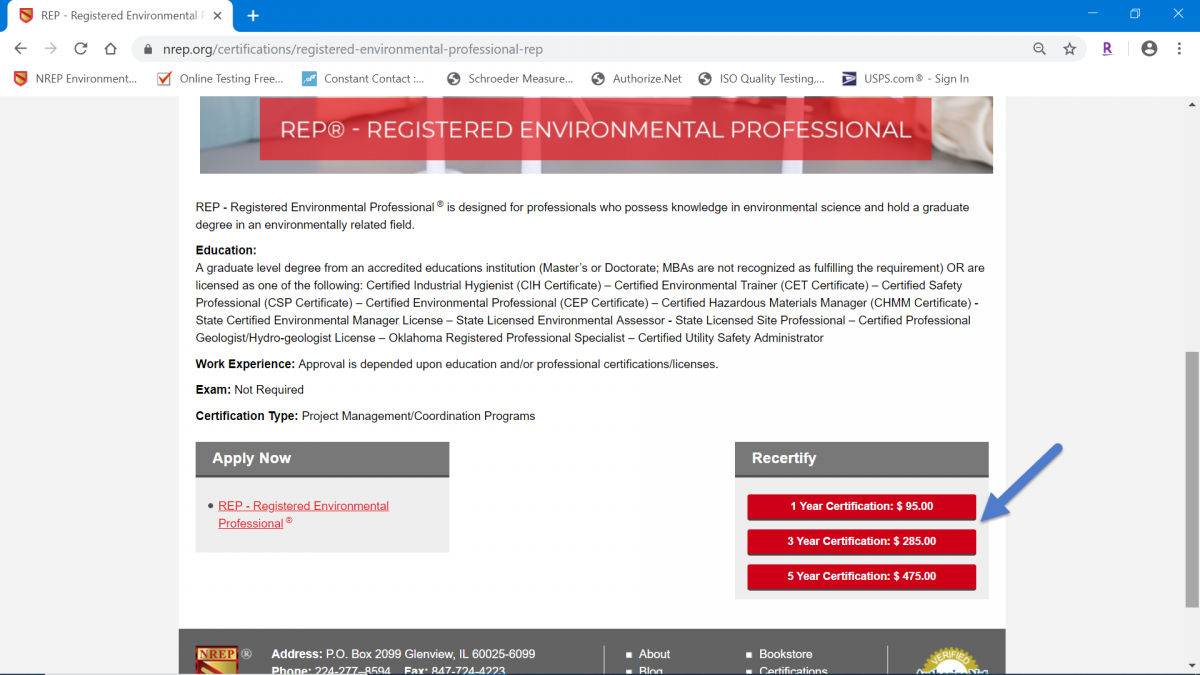
Task: Open Schroeder Measure bookmark
Action: (x=510, y=79)
